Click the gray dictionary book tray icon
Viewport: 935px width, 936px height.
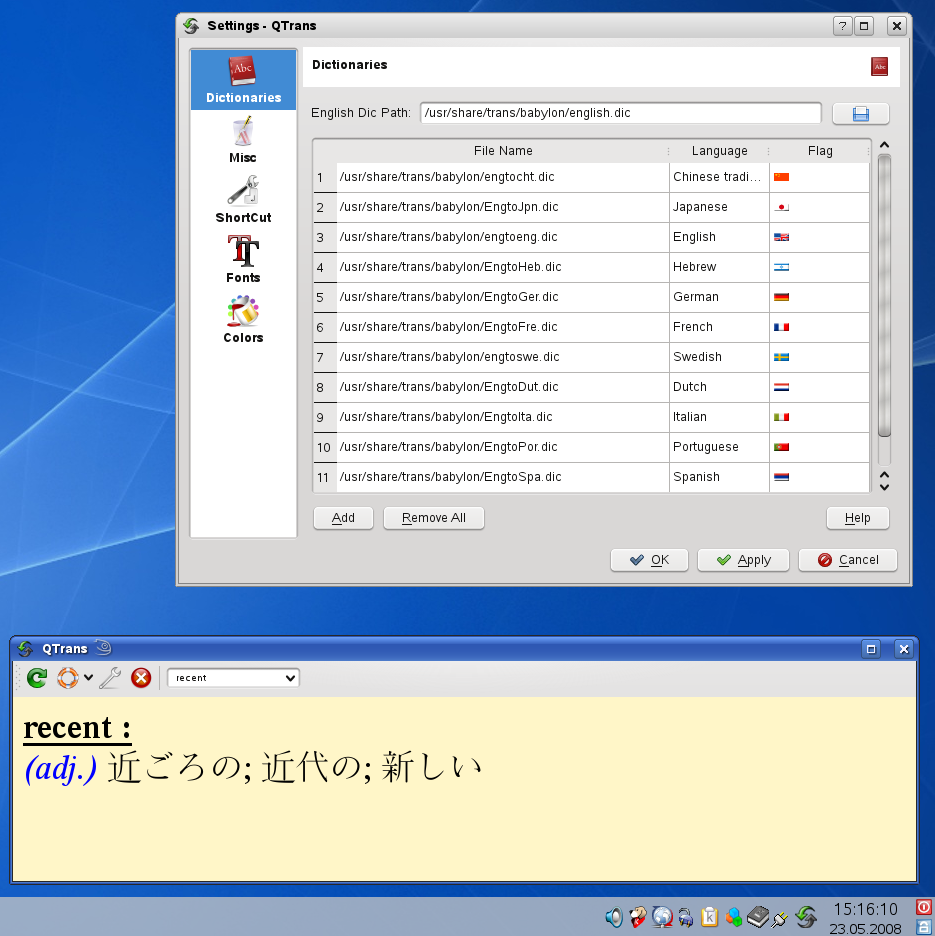click(758, 917)
